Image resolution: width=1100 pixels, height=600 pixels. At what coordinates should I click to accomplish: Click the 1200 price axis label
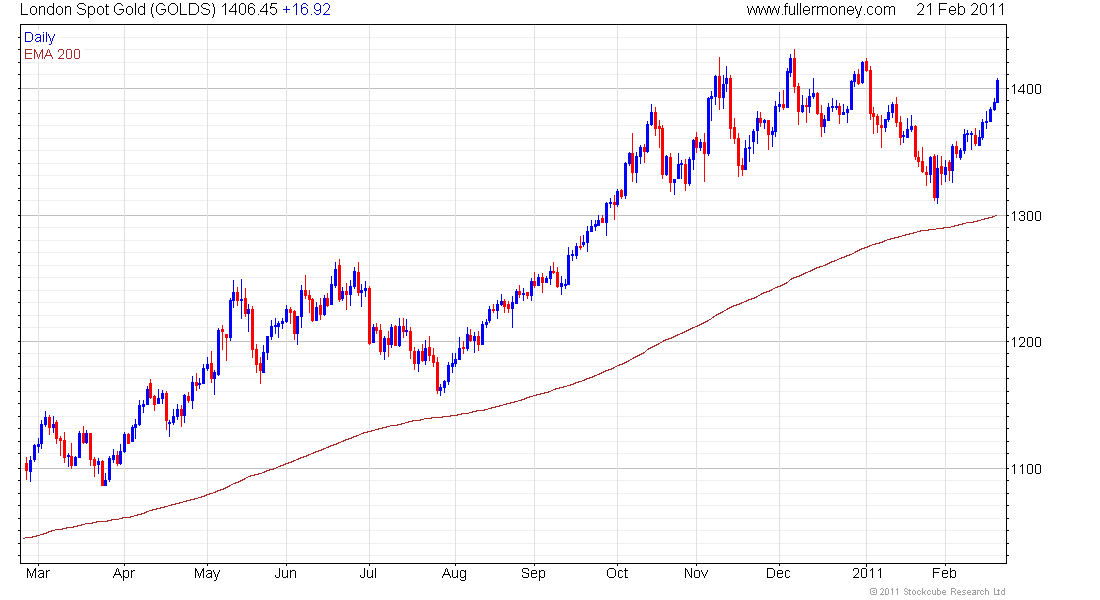coord(1026,342)
